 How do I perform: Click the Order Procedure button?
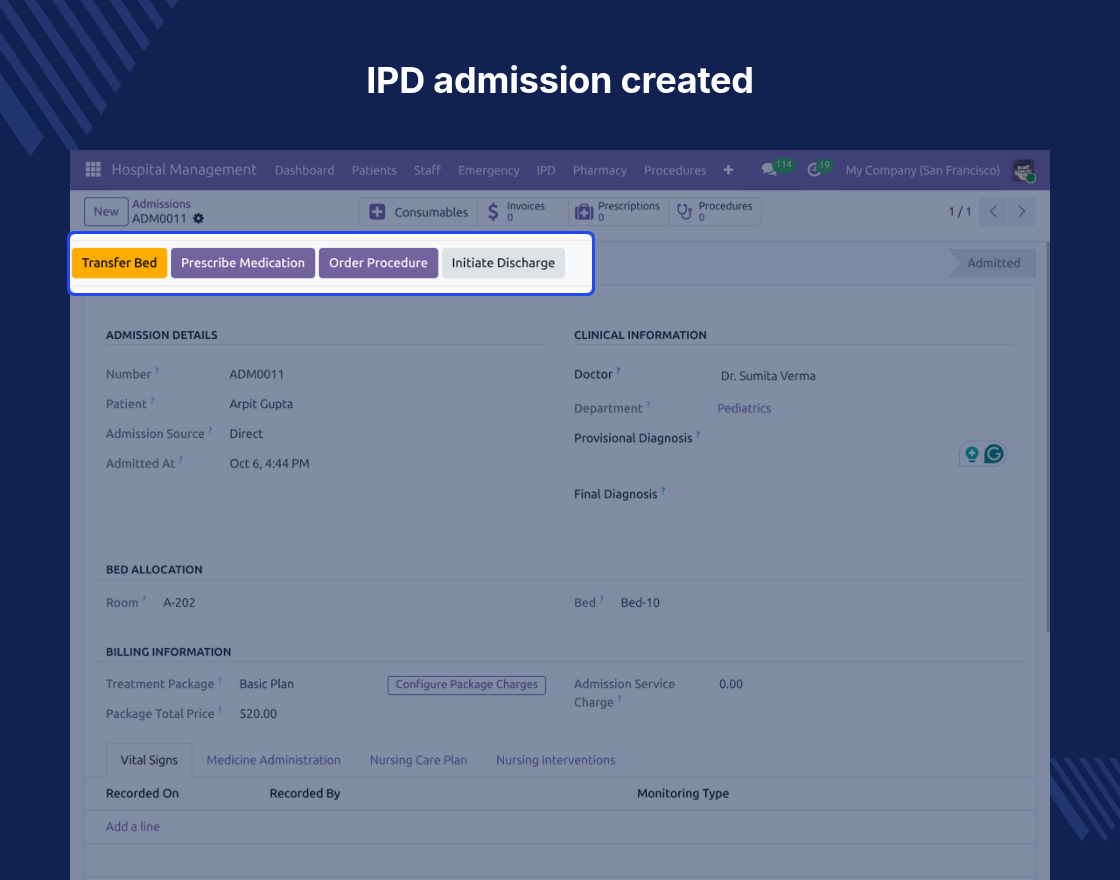tap(378, 263)
